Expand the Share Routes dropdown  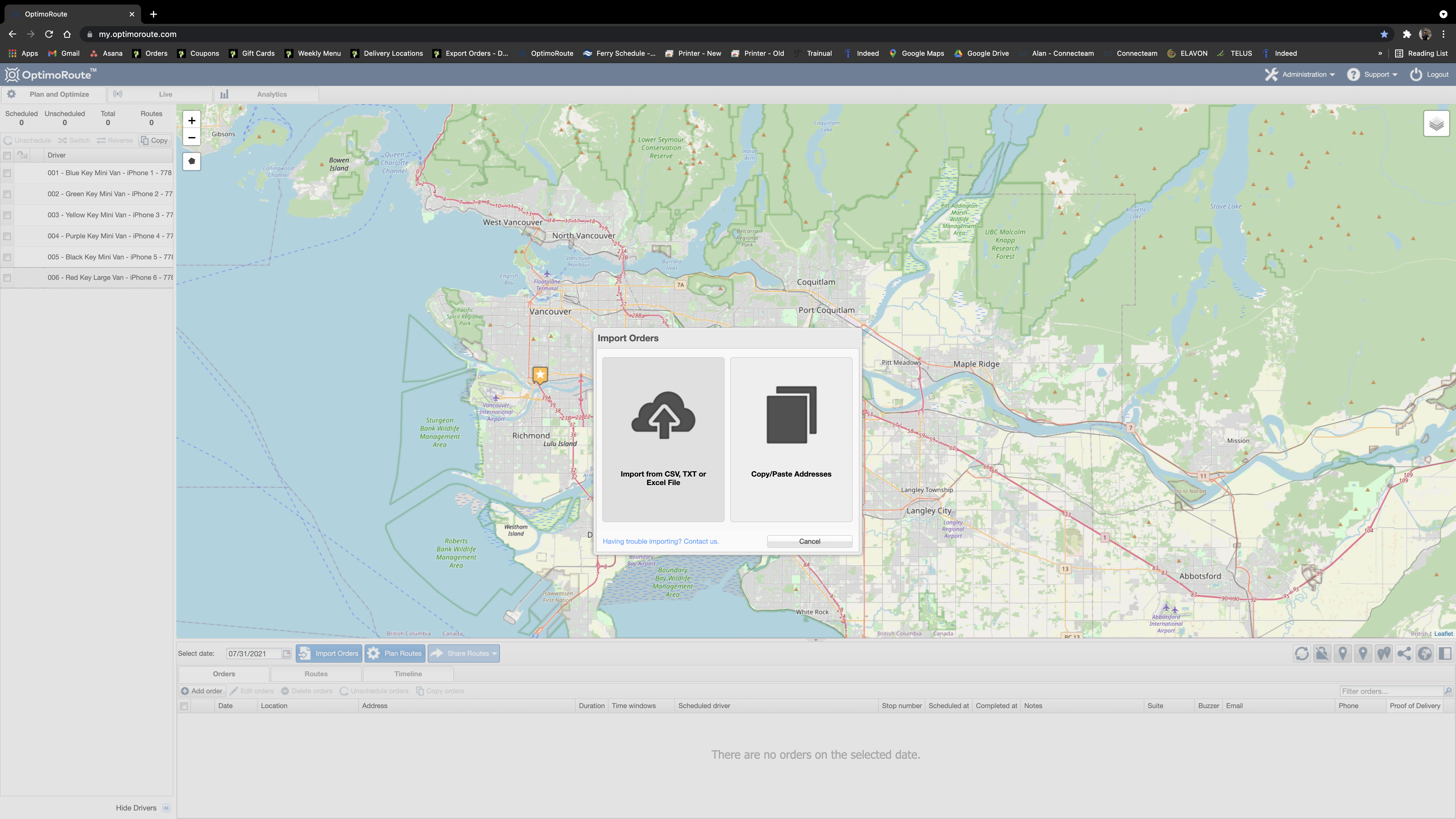(x=495, y=653)
